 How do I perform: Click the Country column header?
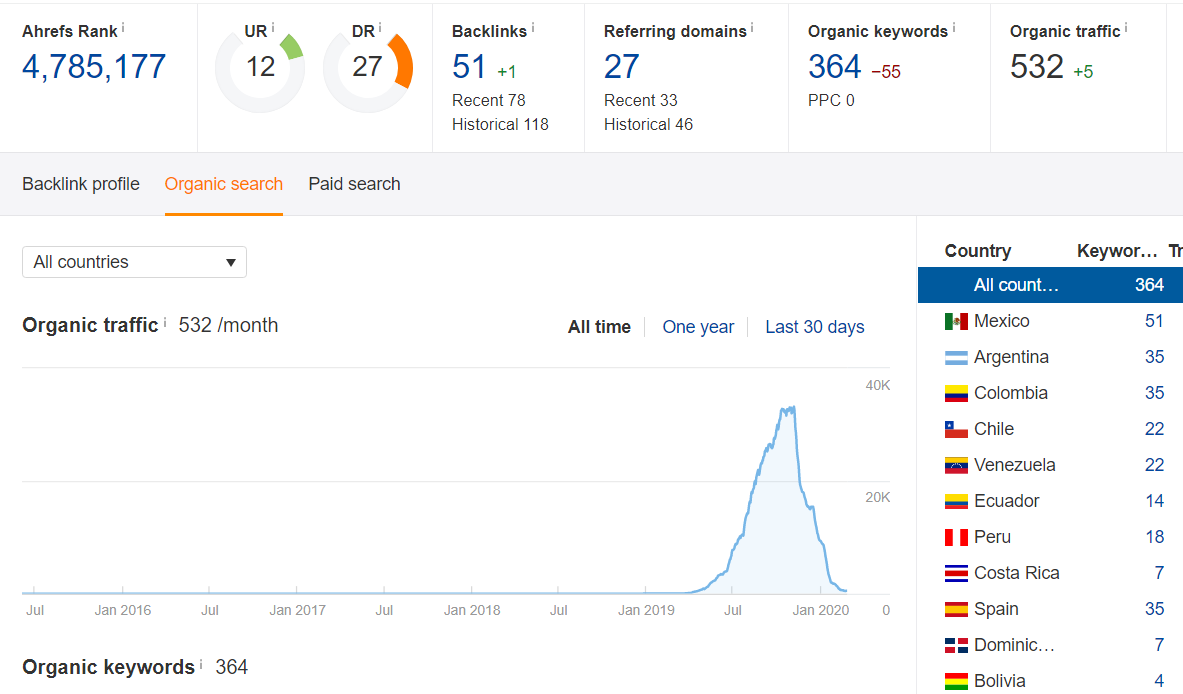(978, 250)
